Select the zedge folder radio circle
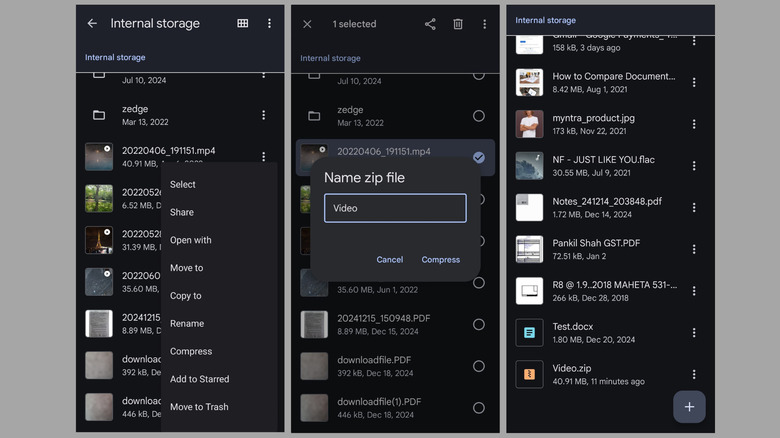The width and height of the screenshot is (780, 438). click(x=479, y=115)
